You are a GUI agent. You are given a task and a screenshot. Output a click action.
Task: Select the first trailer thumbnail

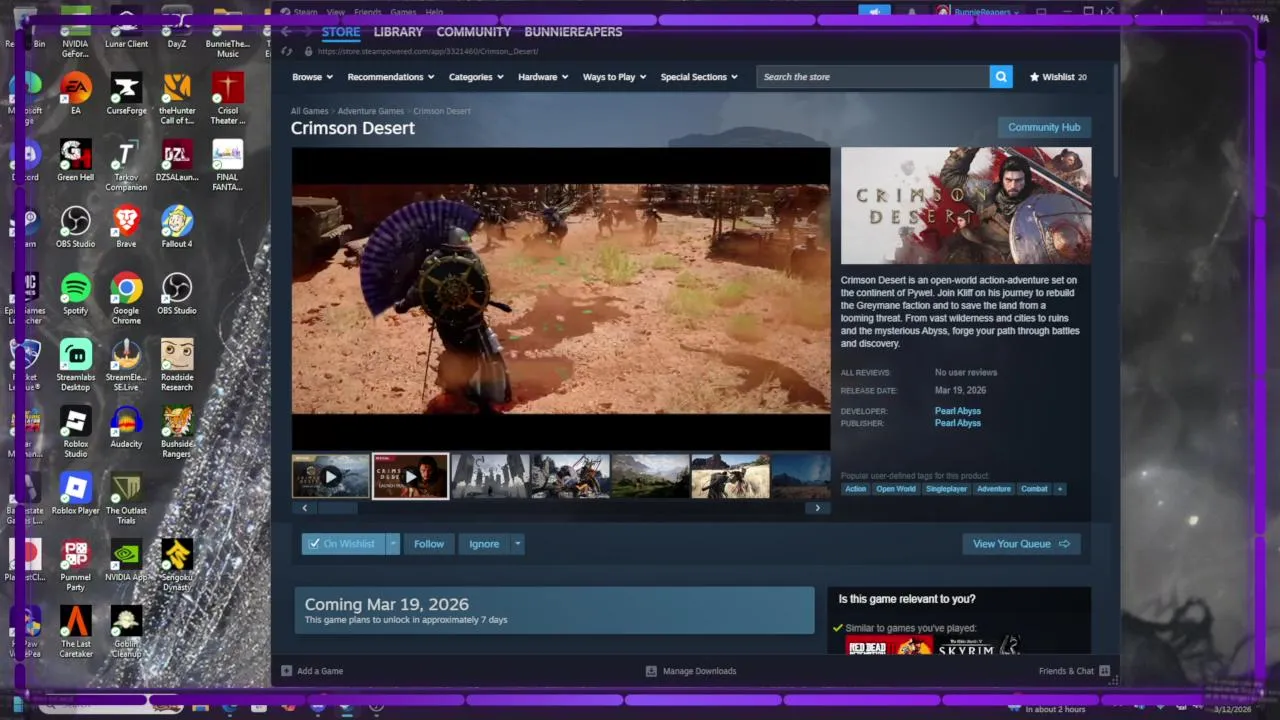(330, 476)
